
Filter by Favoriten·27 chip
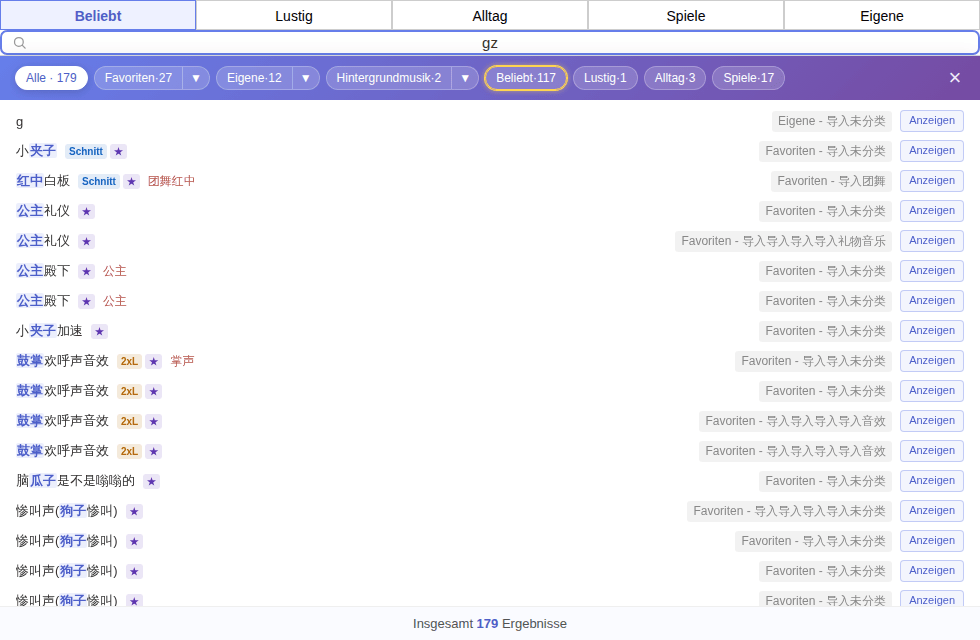[138, 78]
